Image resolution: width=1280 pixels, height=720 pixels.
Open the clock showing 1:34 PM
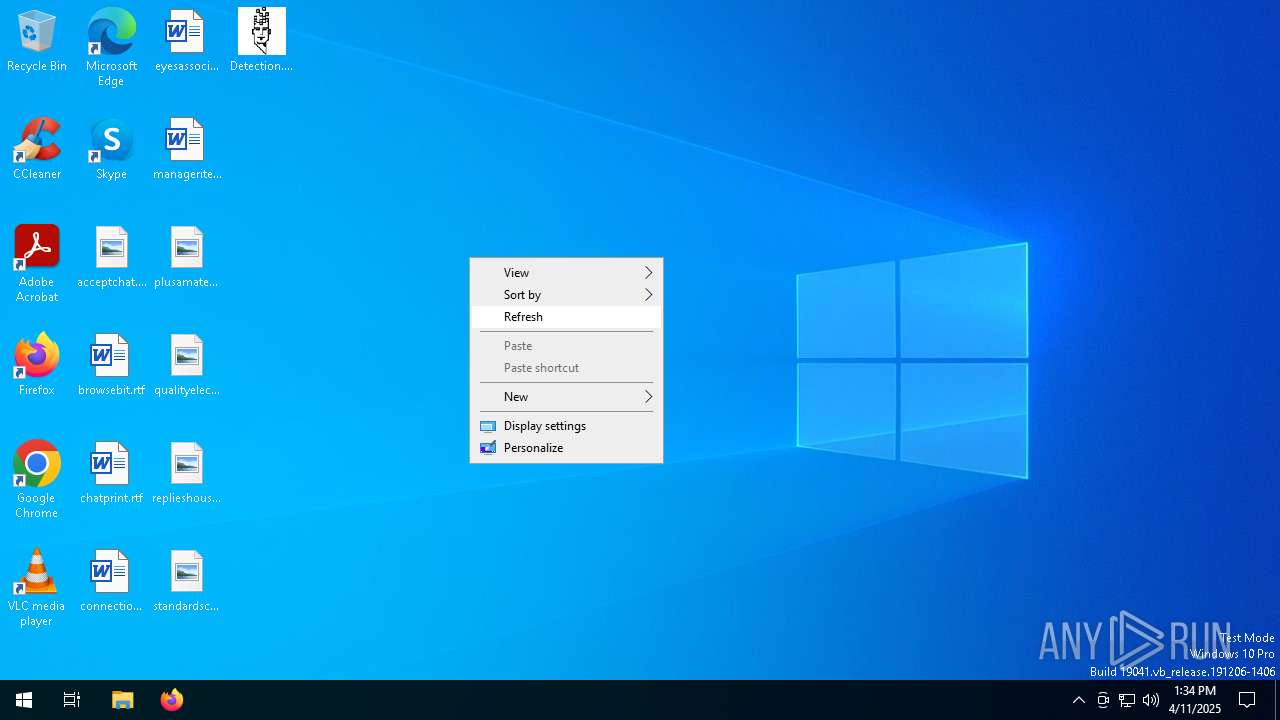coord(1195,700)
